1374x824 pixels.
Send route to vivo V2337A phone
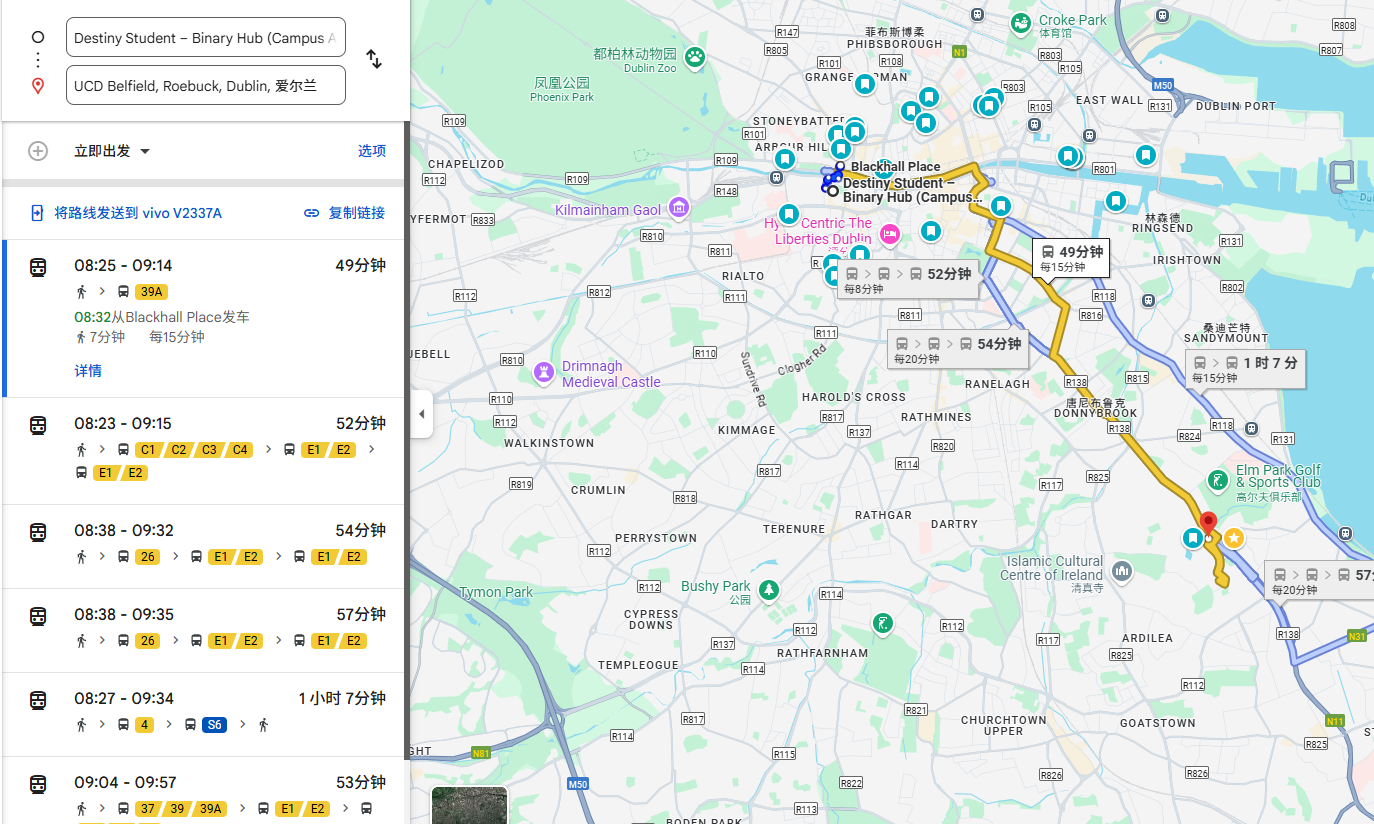(x=127, y=213)
